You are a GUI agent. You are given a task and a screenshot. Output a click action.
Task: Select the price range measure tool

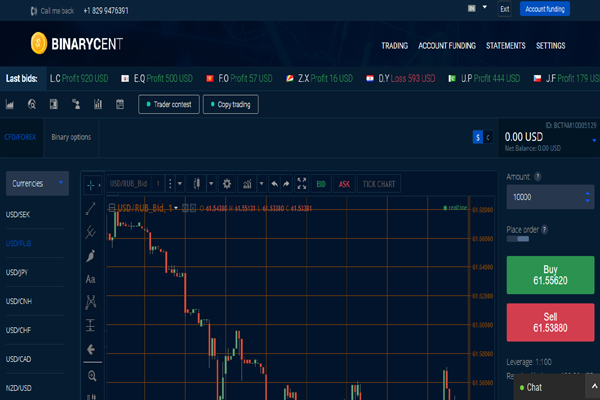(x=91, y=325)
